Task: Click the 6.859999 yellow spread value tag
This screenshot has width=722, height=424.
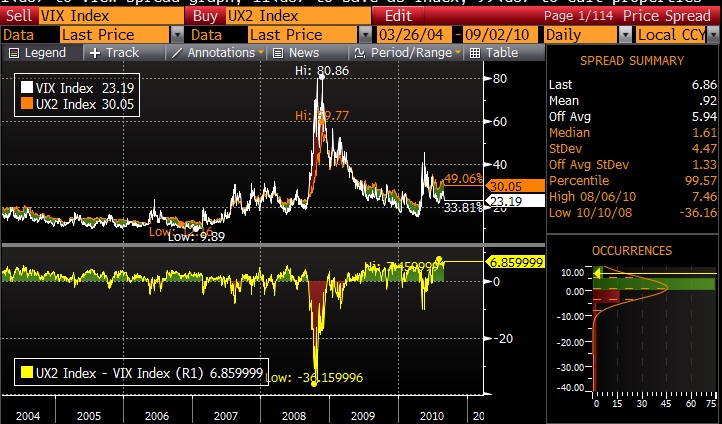Action: tap(516, 262)
